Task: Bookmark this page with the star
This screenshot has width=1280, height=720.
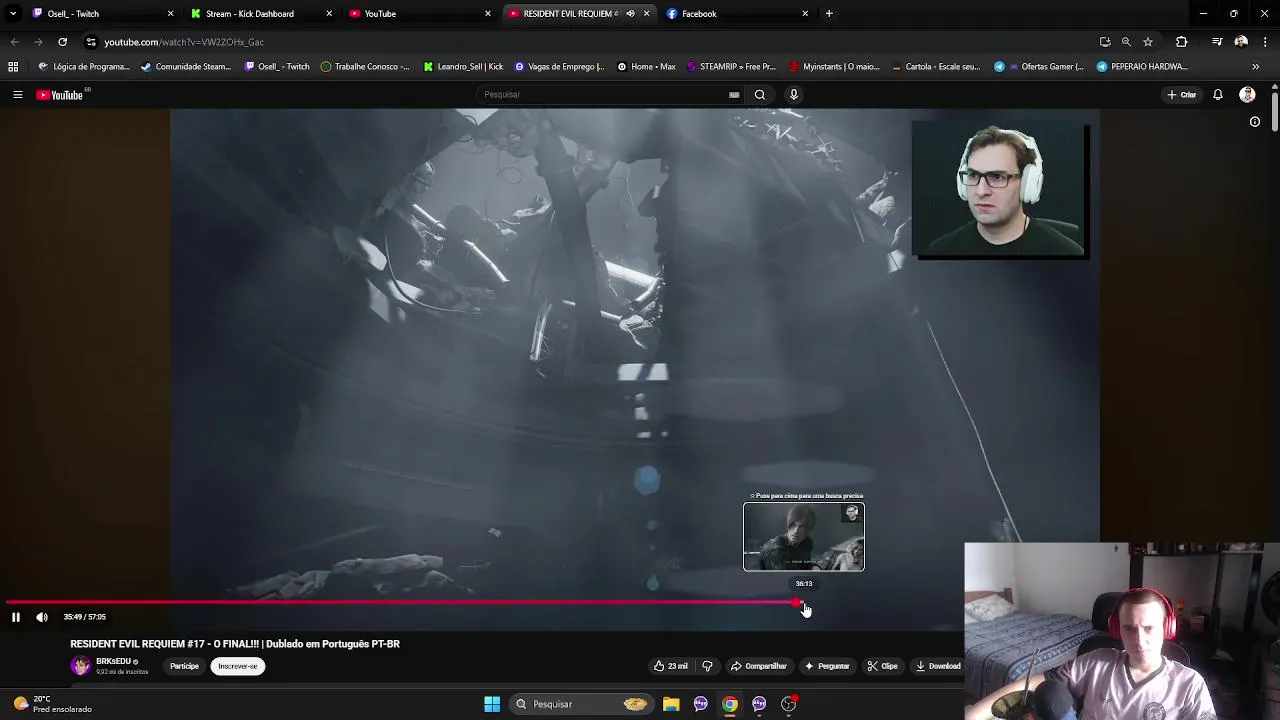Action: pos(1148,42)
